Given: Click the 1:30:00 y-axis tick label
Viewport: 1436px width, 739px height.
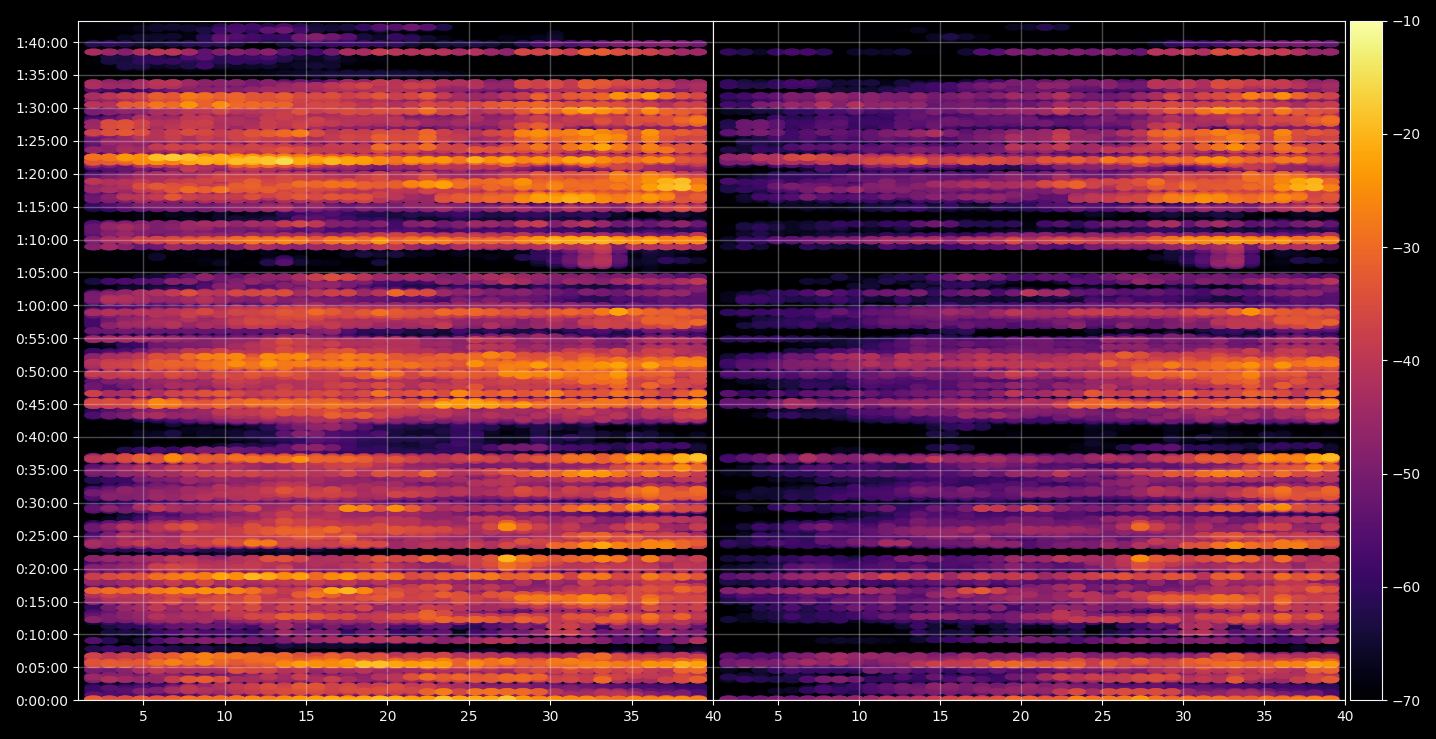Looking at the screenshot, I should (x=42, y=108).
